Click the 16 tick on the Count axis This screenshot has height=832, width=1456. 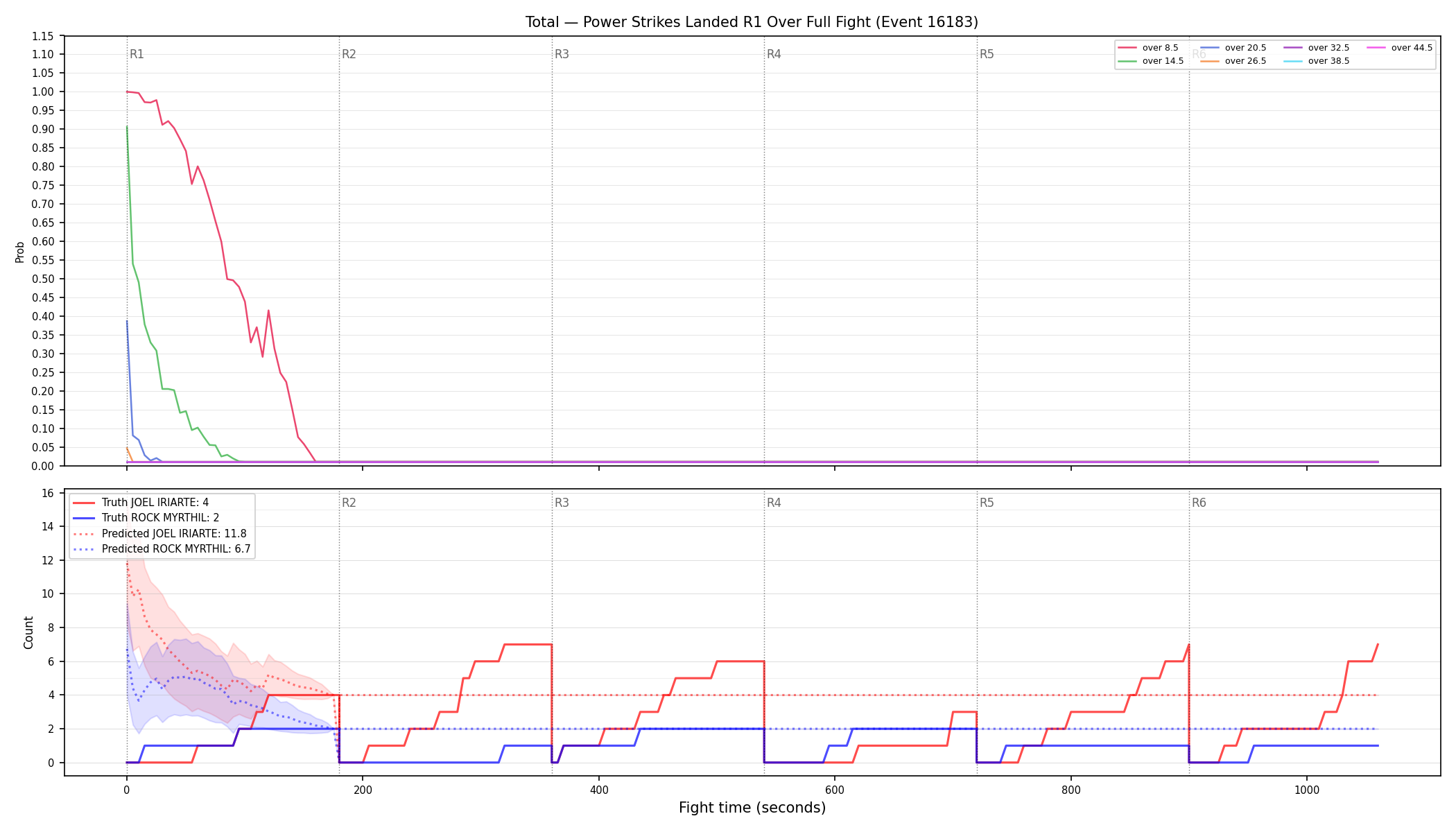[x=48, y=494]
